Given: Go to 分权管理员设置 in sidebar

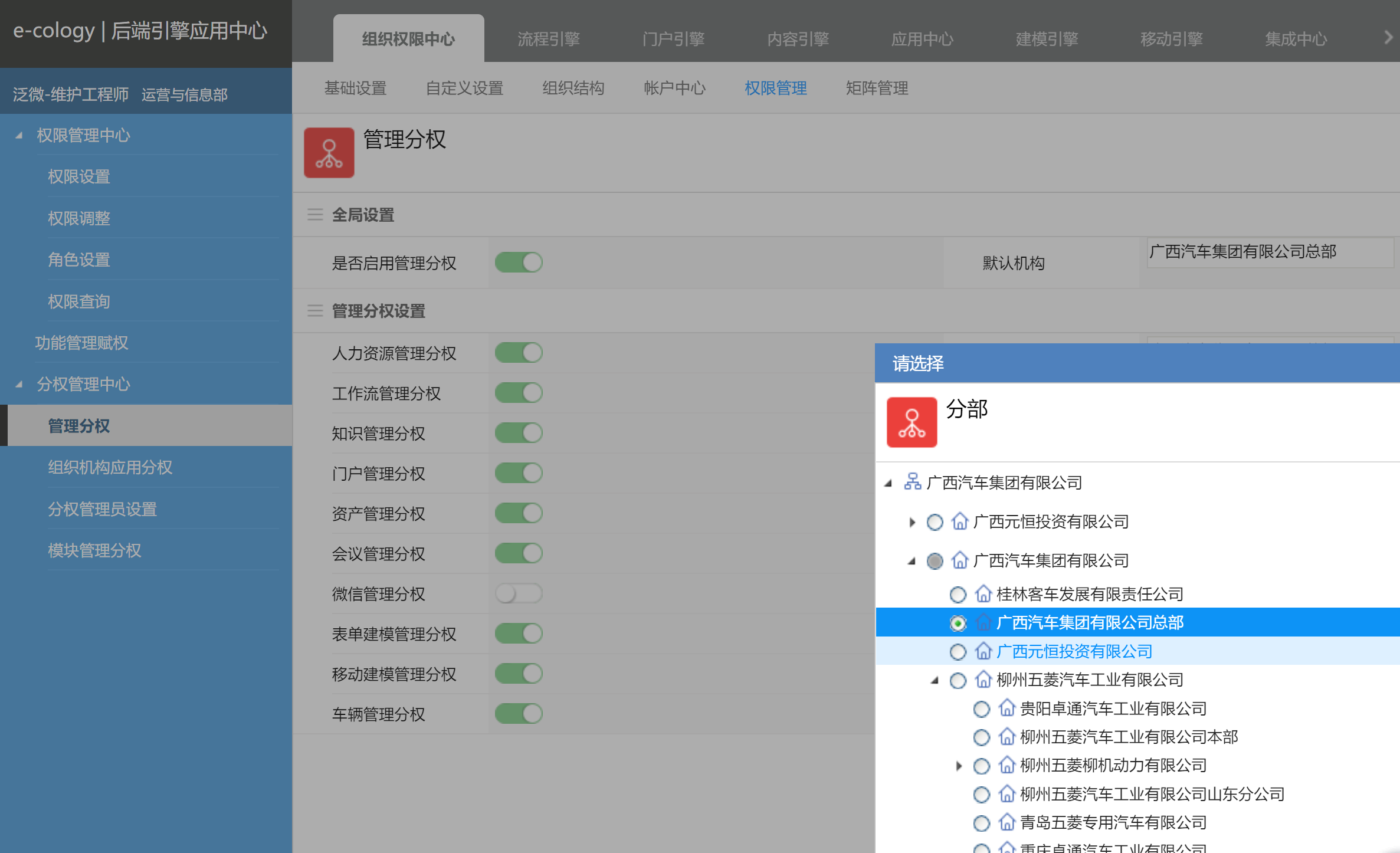Looking at the screenshot, I should click(x=103, y=509).
